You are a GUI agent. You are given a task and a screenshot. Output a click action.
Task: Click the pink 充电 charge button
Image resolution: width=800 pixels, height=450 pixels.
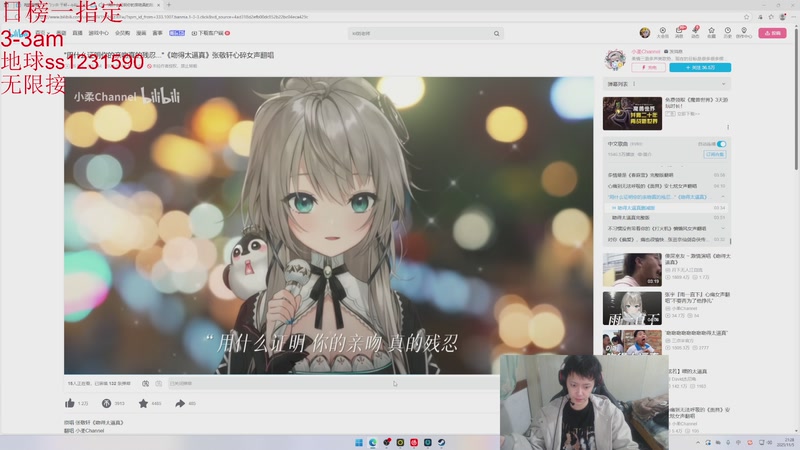click(648, 67)
